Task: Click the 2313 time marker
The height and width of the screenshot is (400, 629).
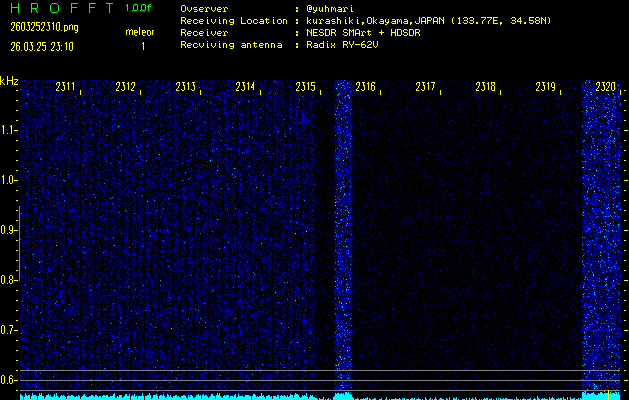Action: [185, 88]
